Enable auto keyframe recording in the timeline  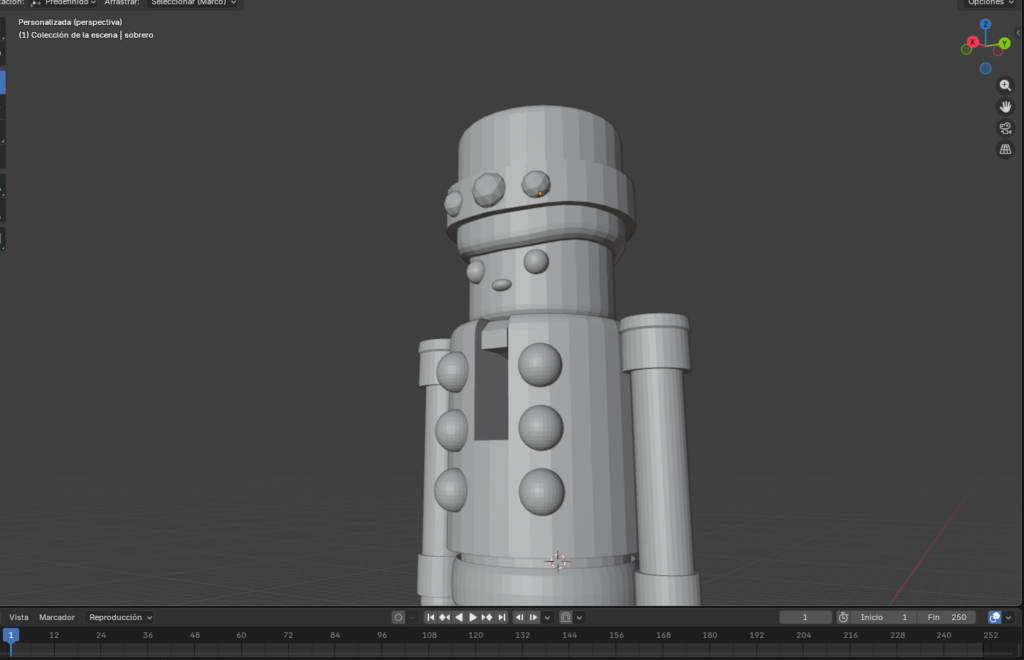pyautogui.click(x=398, y=617)
